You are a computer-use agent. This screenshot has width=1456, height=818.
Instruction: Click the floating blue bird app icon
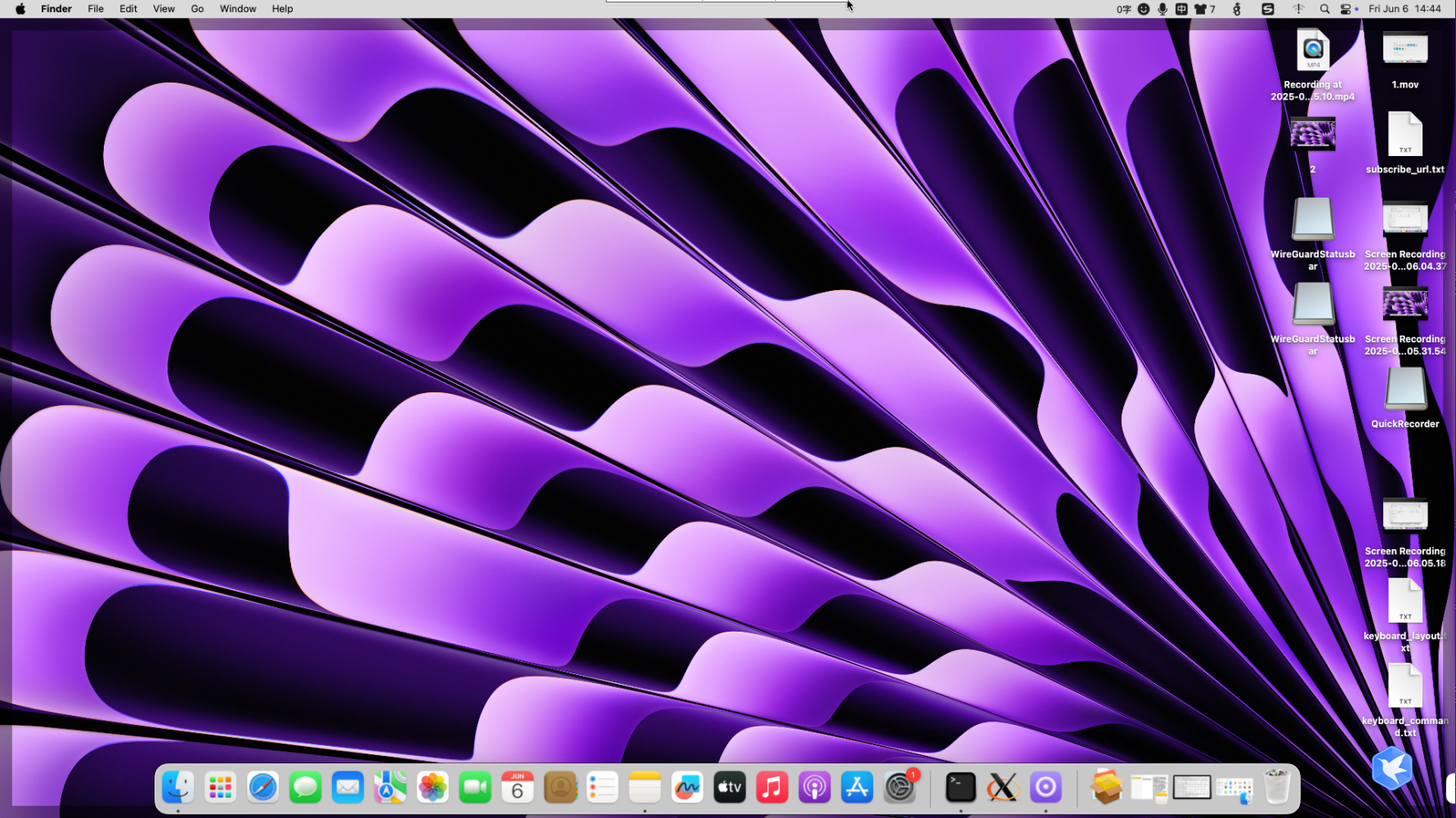click(1392, 768)
